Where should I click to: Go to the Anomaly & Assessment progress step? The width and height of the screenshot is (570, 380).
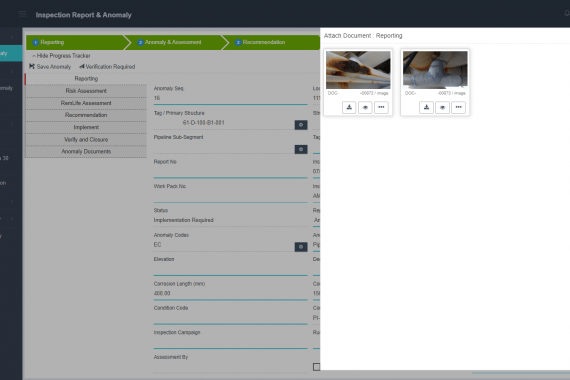coord(173,42)
